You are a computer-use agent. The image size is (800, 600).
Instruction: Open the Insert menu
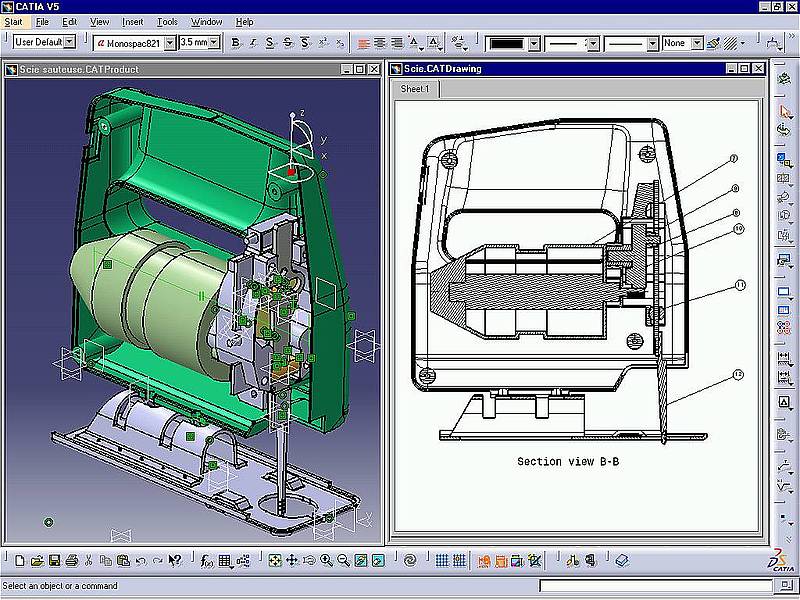tap(133, 22)
